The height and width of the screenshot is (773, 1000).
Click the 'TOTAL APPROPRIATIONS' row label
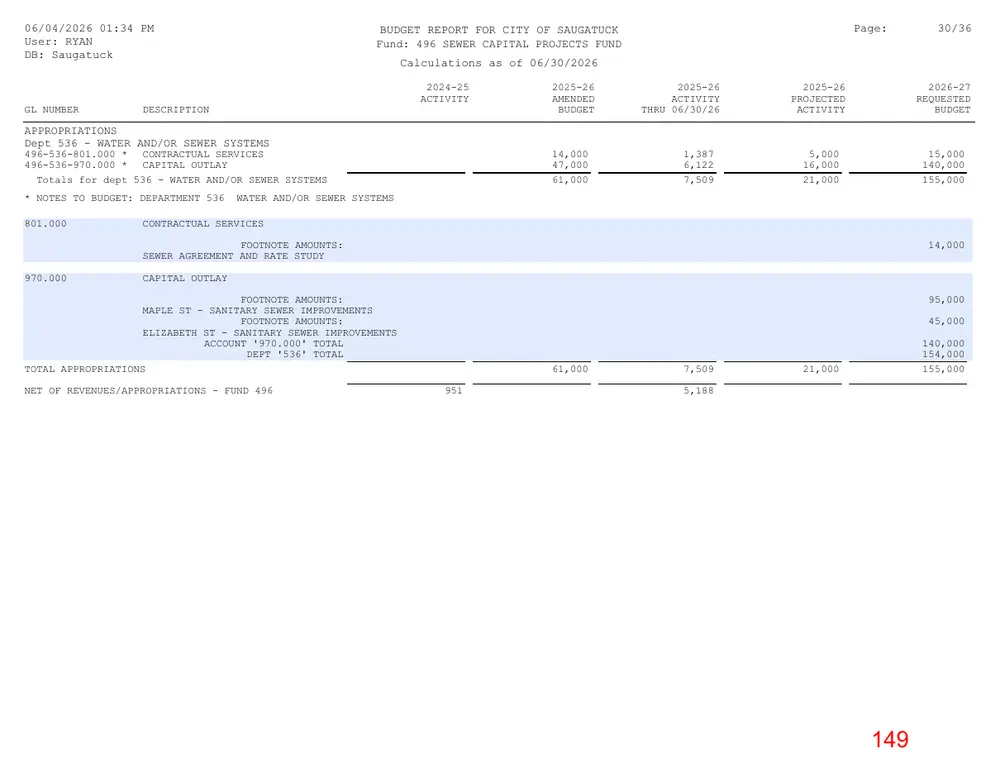(x=85, y=369)
